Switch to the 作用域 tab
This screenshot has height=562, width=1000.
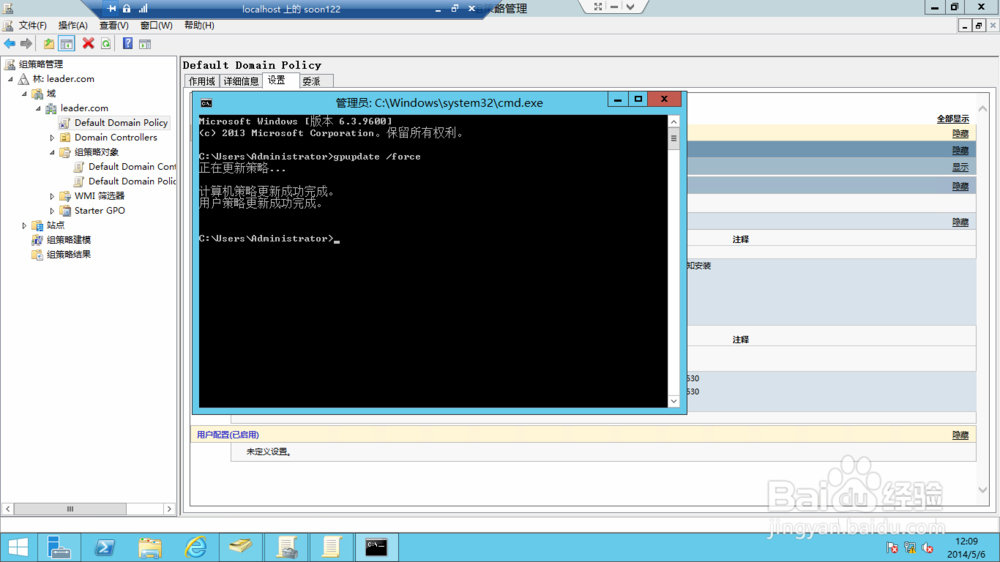pyautogui.click(x=202, y=82)
